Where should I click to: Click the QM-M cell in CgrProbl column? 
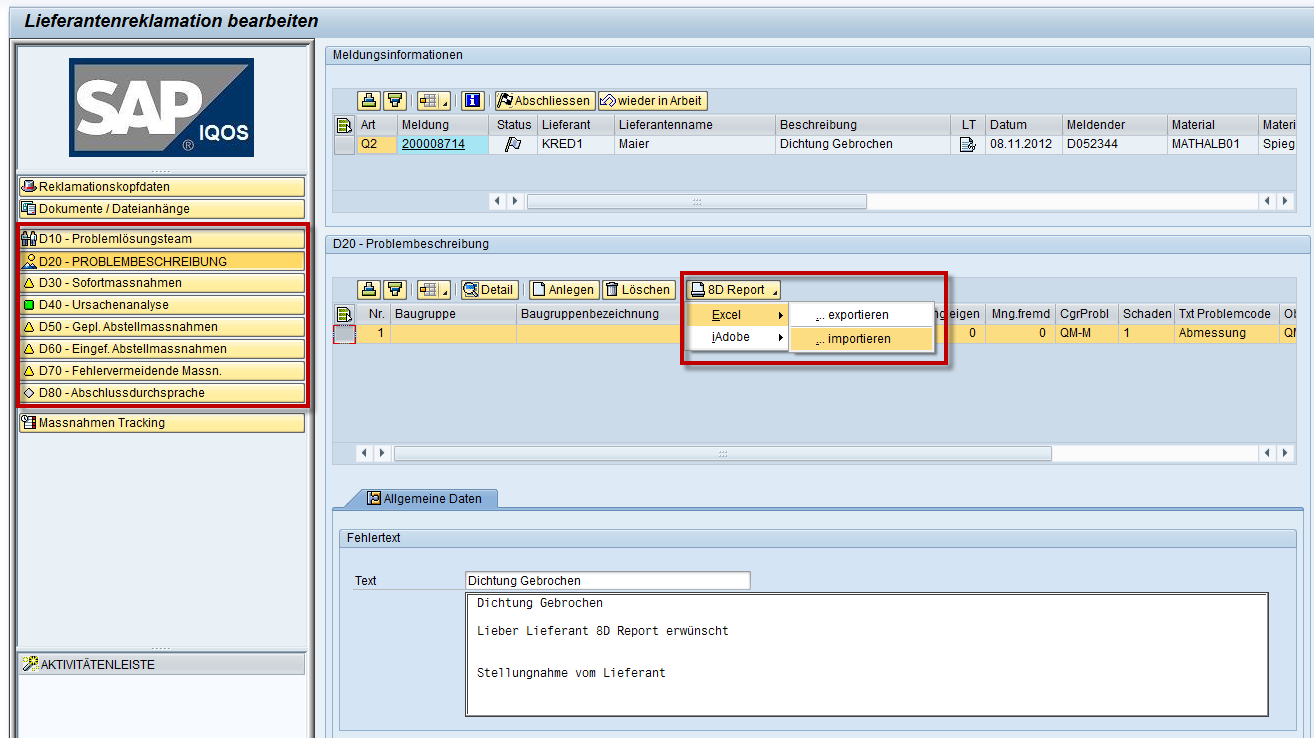click(x=1087, y=333)
